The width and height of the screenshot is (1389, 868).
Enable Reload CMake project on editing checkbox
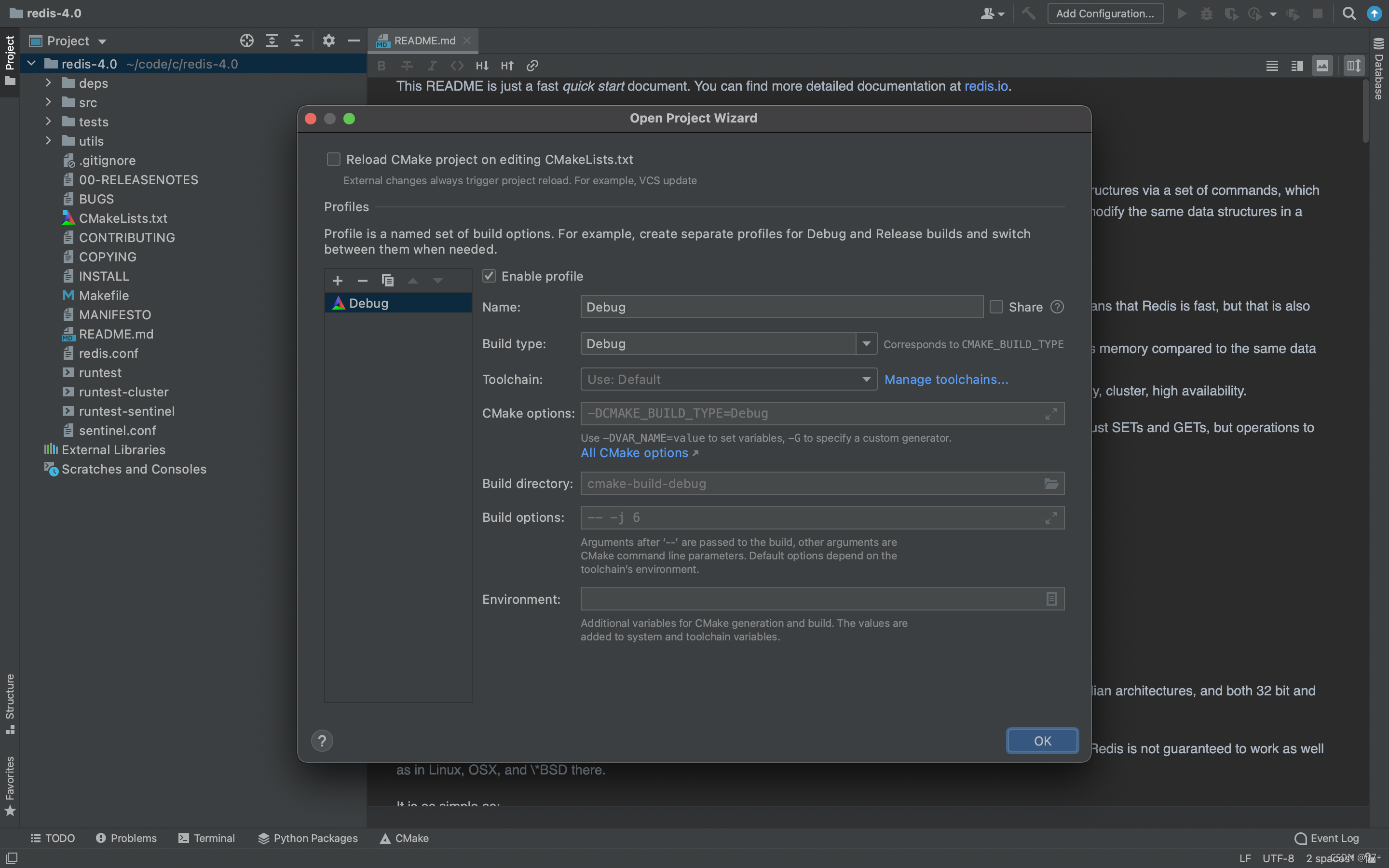333,159
